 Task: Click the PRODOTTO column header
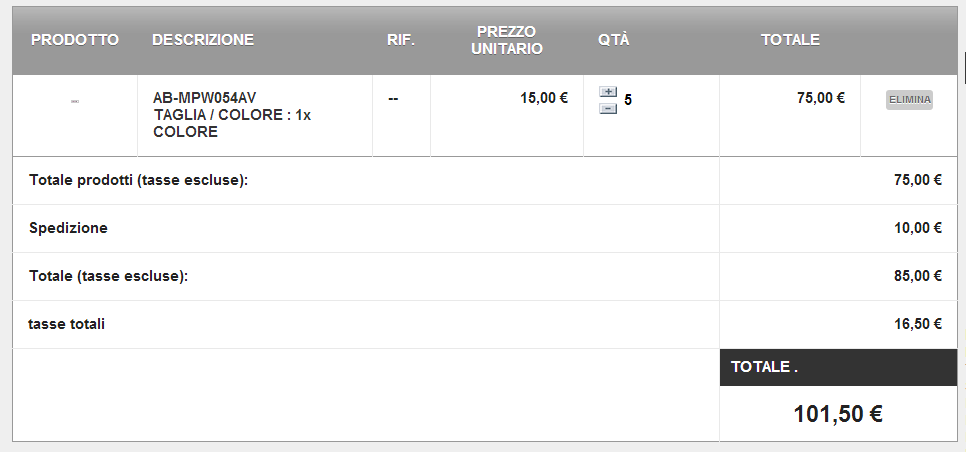click(x=75, y=40)
